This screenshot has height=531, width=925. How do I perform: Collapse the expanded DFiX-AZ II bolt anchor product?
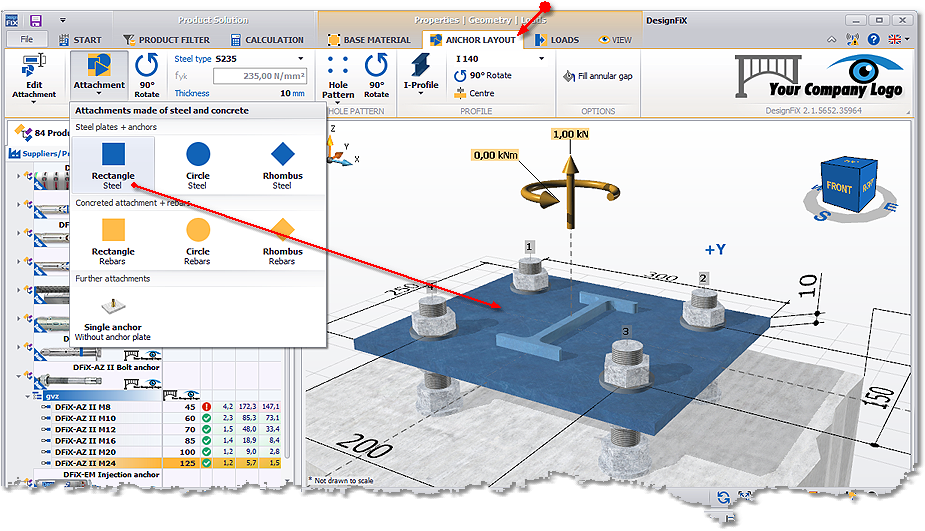(18, 375)
